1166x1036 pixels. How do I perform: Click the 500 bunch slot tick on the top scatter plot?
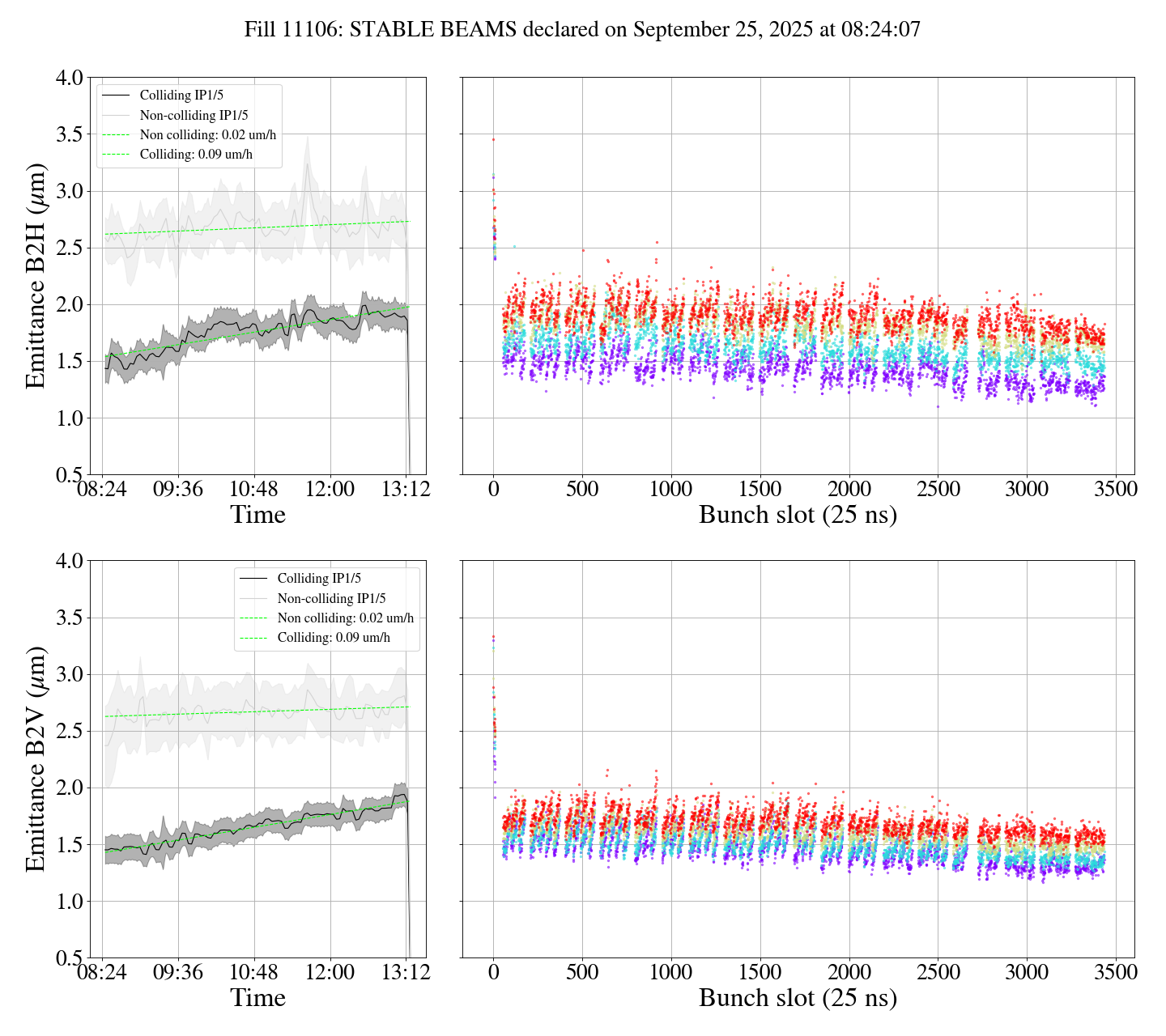pyautogui.click(x=582, y=490)
